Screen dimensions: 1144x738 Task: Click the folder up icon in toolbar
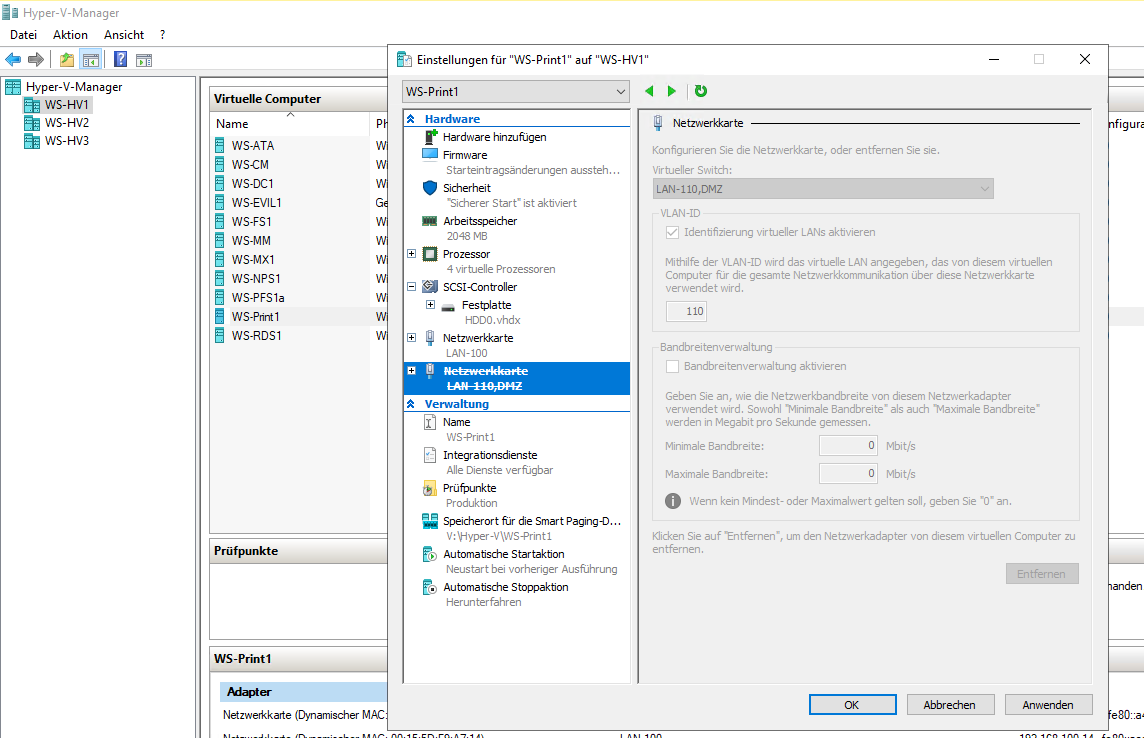coord(67,60)
